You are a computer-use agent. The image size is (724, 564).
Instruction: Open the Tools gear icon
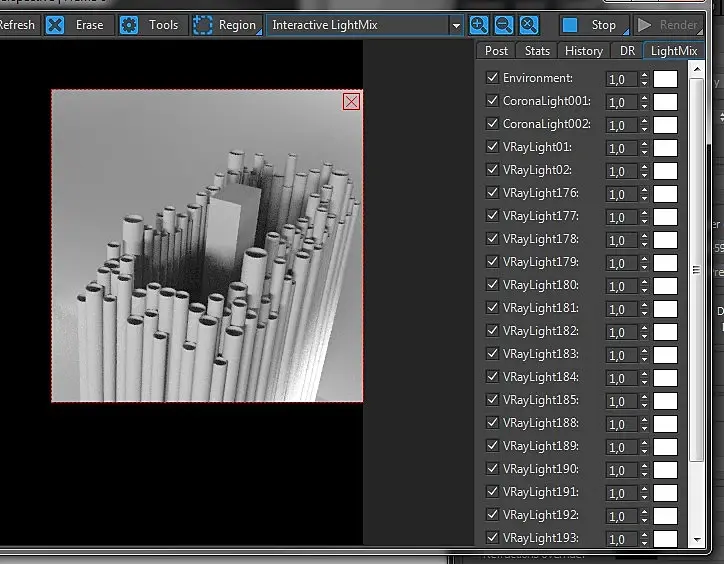tap(129, 25)
